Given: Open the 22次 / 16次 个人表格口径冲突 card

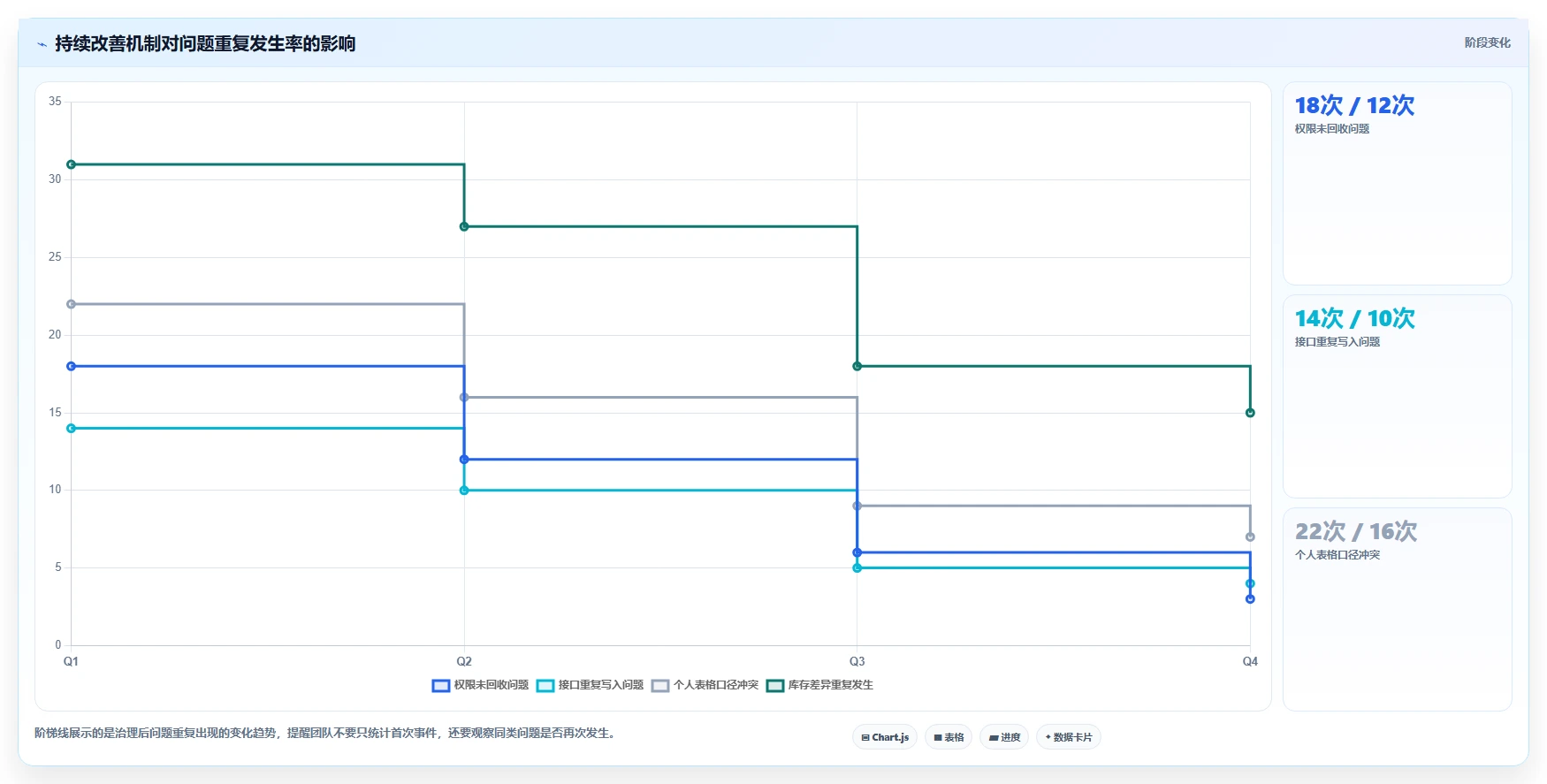Looking at the screenshot, I should (x=1397, y=610).
